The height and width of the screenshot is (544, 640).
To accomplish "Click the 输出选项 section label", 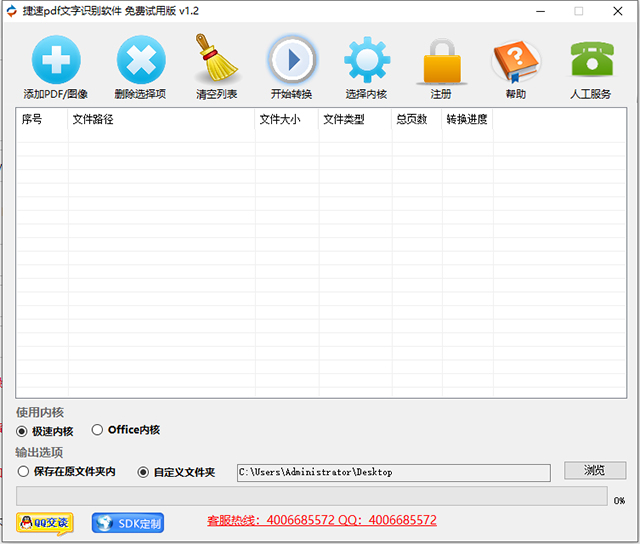I will [x=39, y=452].
